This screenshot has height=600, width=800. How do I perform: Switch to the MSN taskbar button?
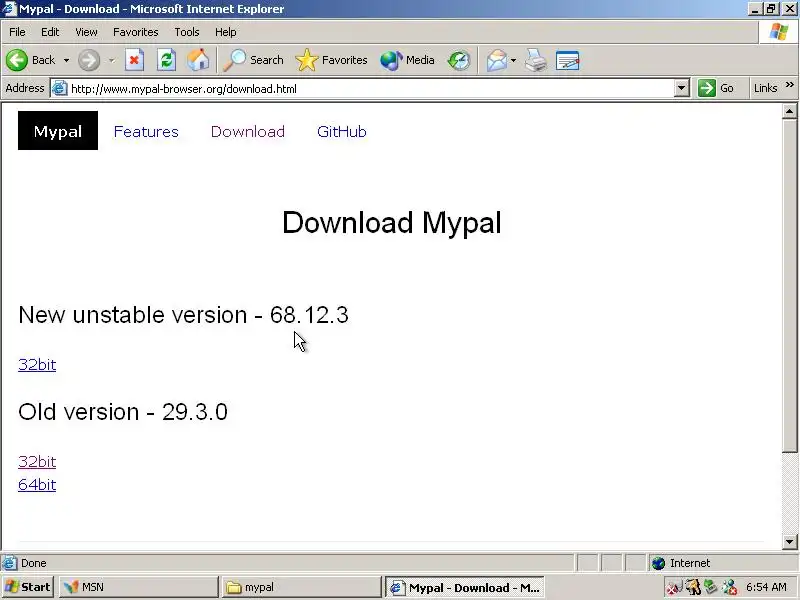(138, 587)
